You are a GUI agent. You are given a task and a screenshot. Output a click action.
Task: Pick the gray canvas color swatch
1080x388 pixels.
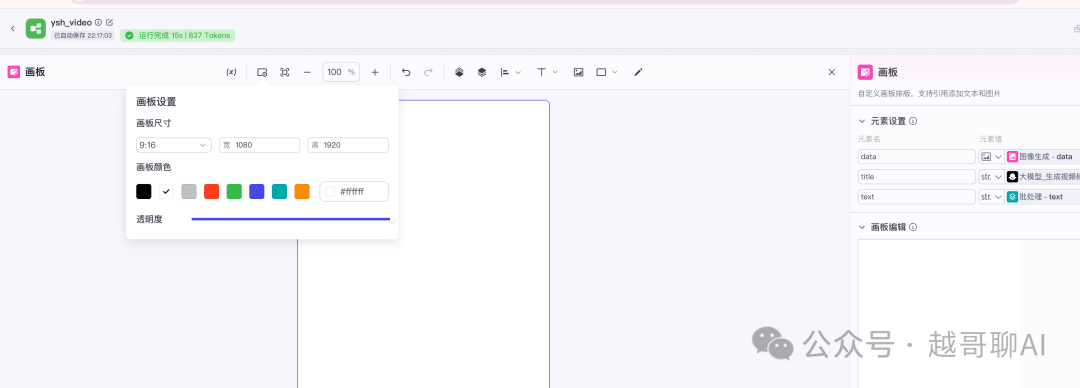click(x=189, y=192)
